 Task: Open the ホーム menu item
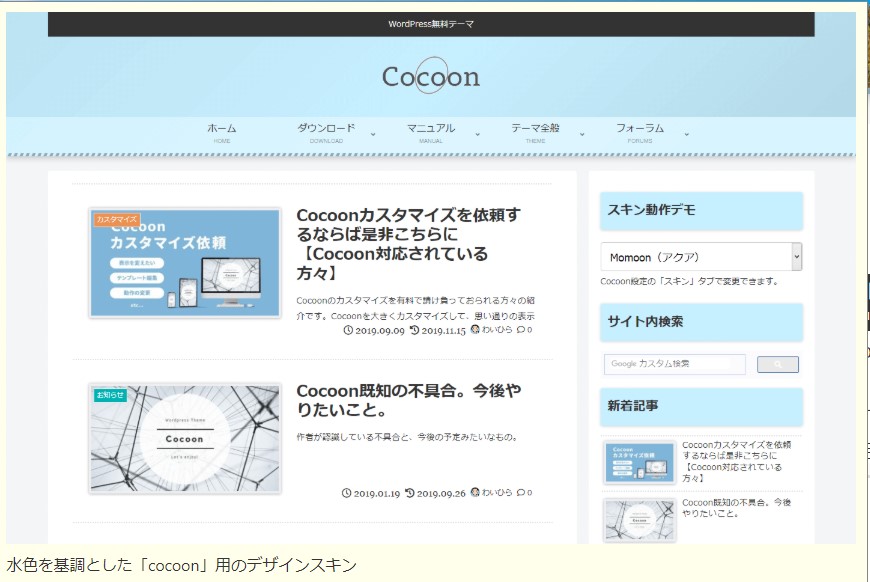[221, 133]
